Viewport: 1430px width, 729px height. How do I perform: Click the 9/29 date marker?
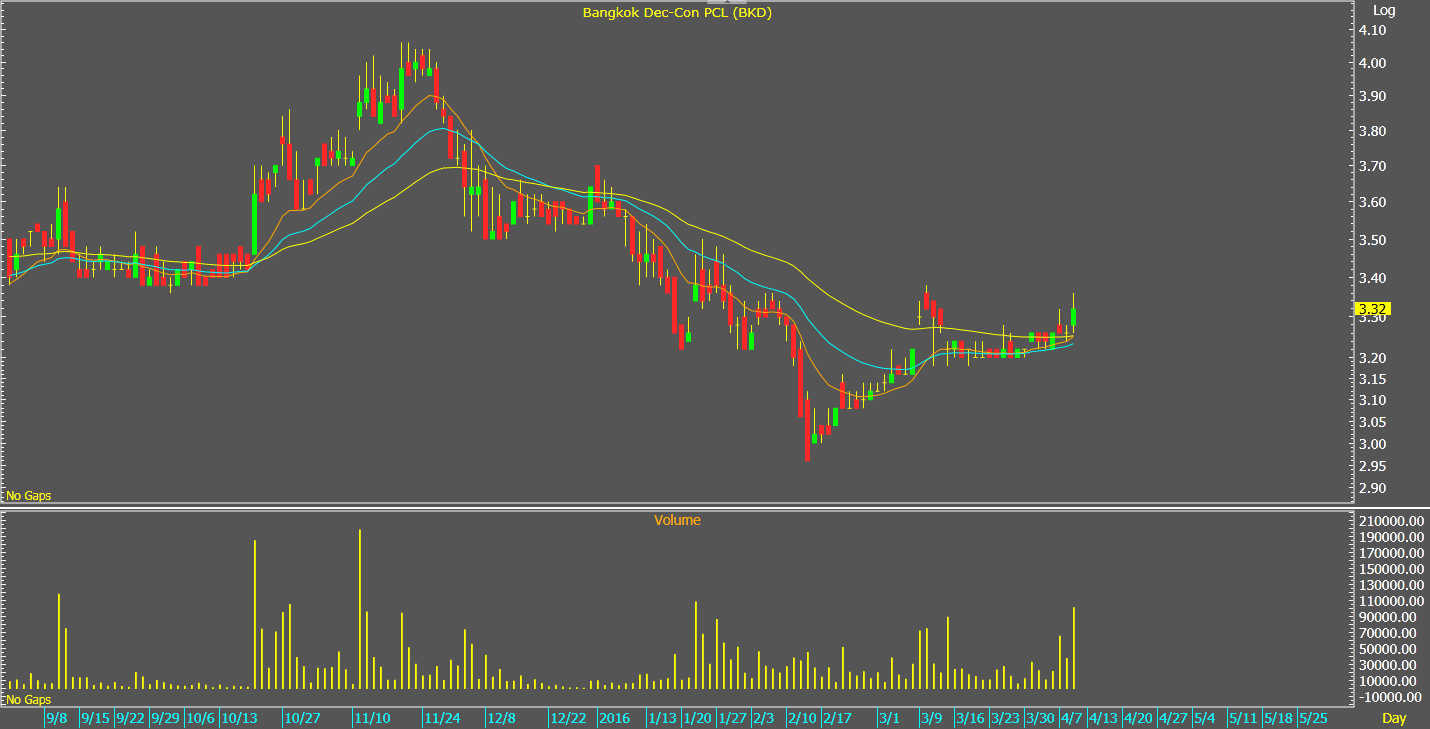pos(166,718)
